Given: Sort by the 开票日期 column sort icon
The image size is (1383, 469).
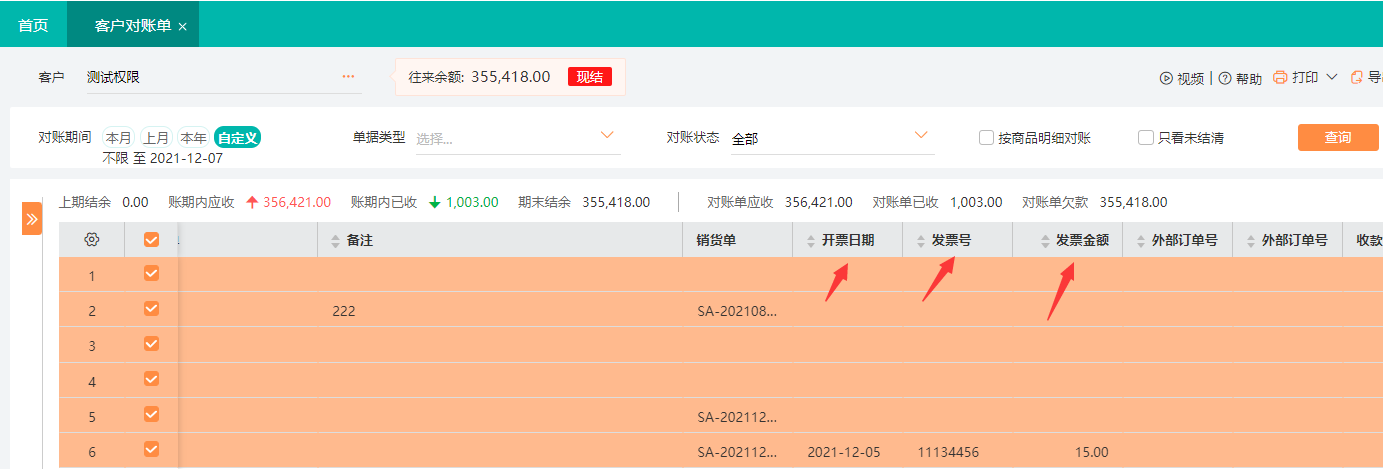Looking at the screenshot, I should tap(811, 241).
